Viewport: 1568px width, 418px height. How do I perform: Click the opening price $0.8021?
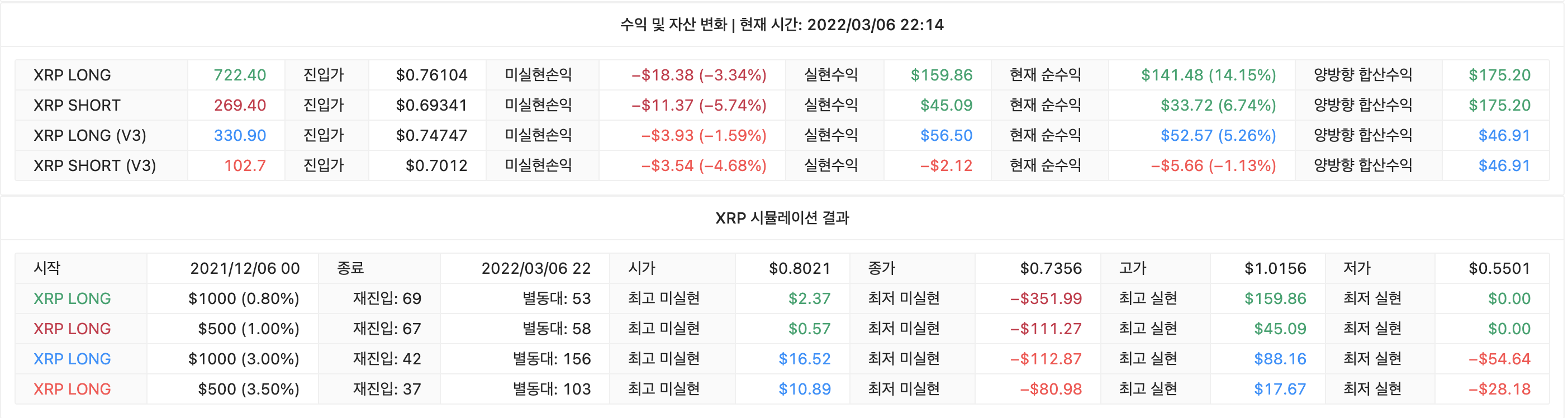[x=799, y=268]
